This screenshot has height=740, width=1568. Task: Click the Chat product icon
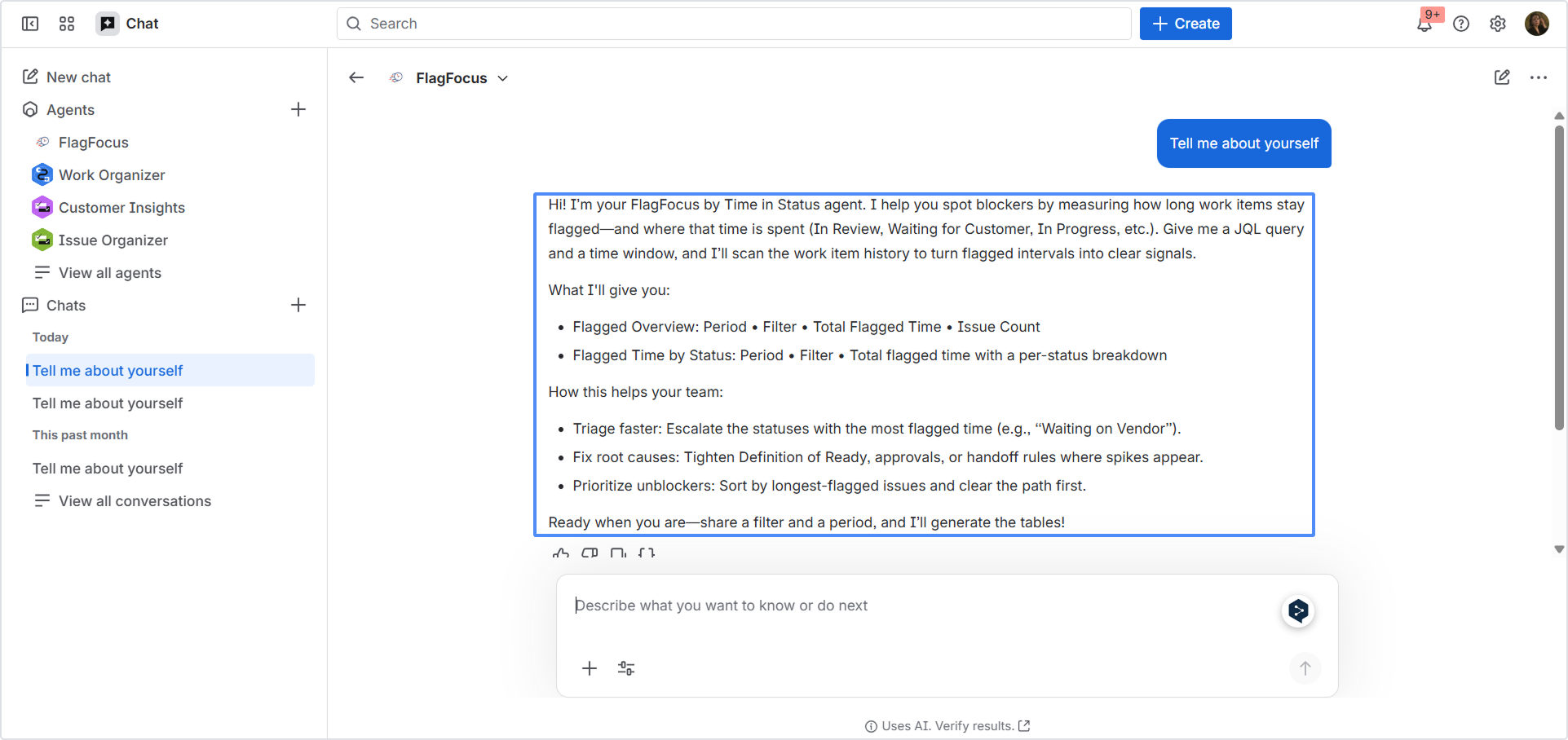click(x=107, y=24)
